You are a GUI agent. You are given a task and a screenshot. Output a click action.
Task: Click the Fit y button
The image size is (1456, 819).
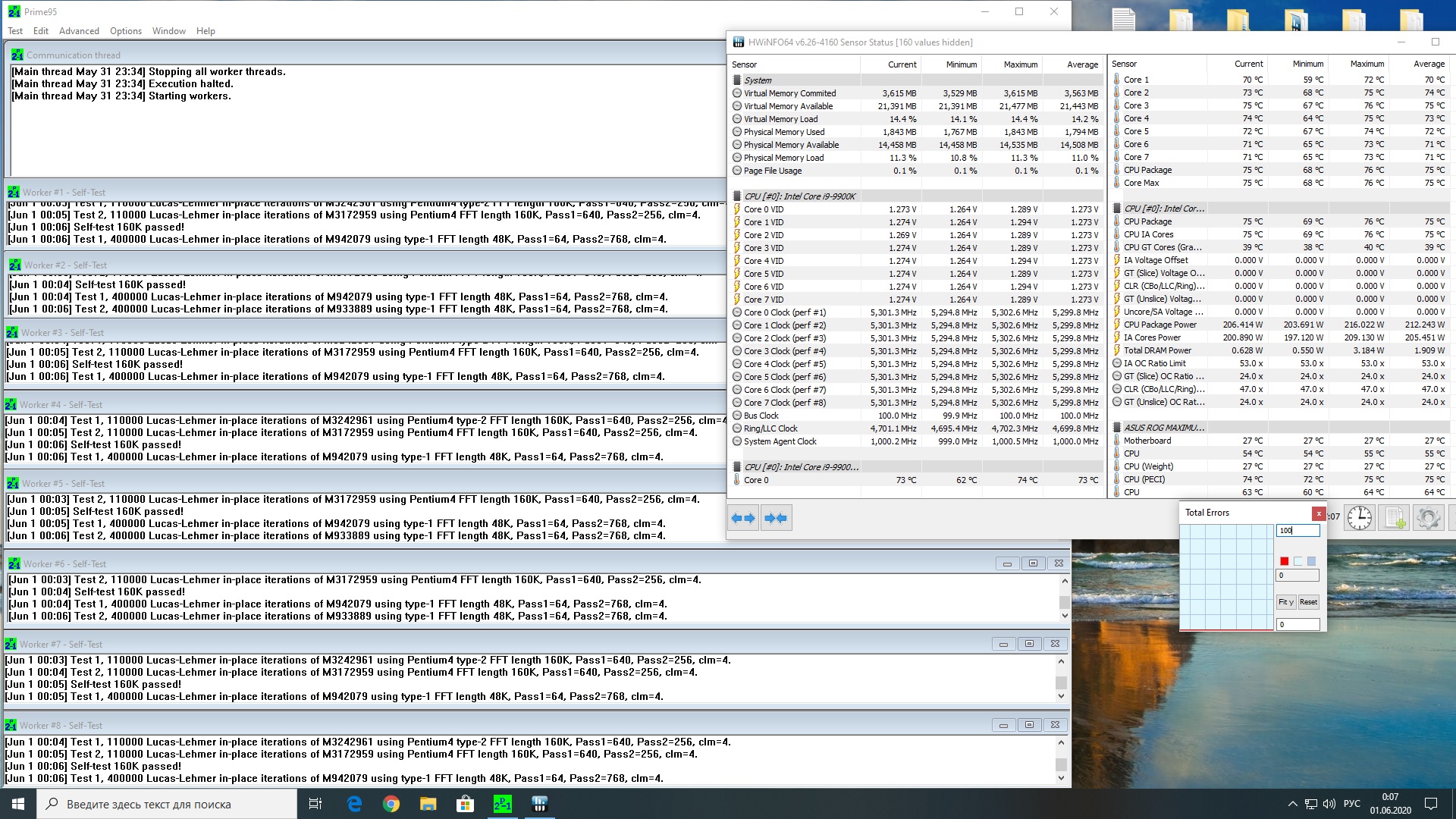pos(1286,602)
